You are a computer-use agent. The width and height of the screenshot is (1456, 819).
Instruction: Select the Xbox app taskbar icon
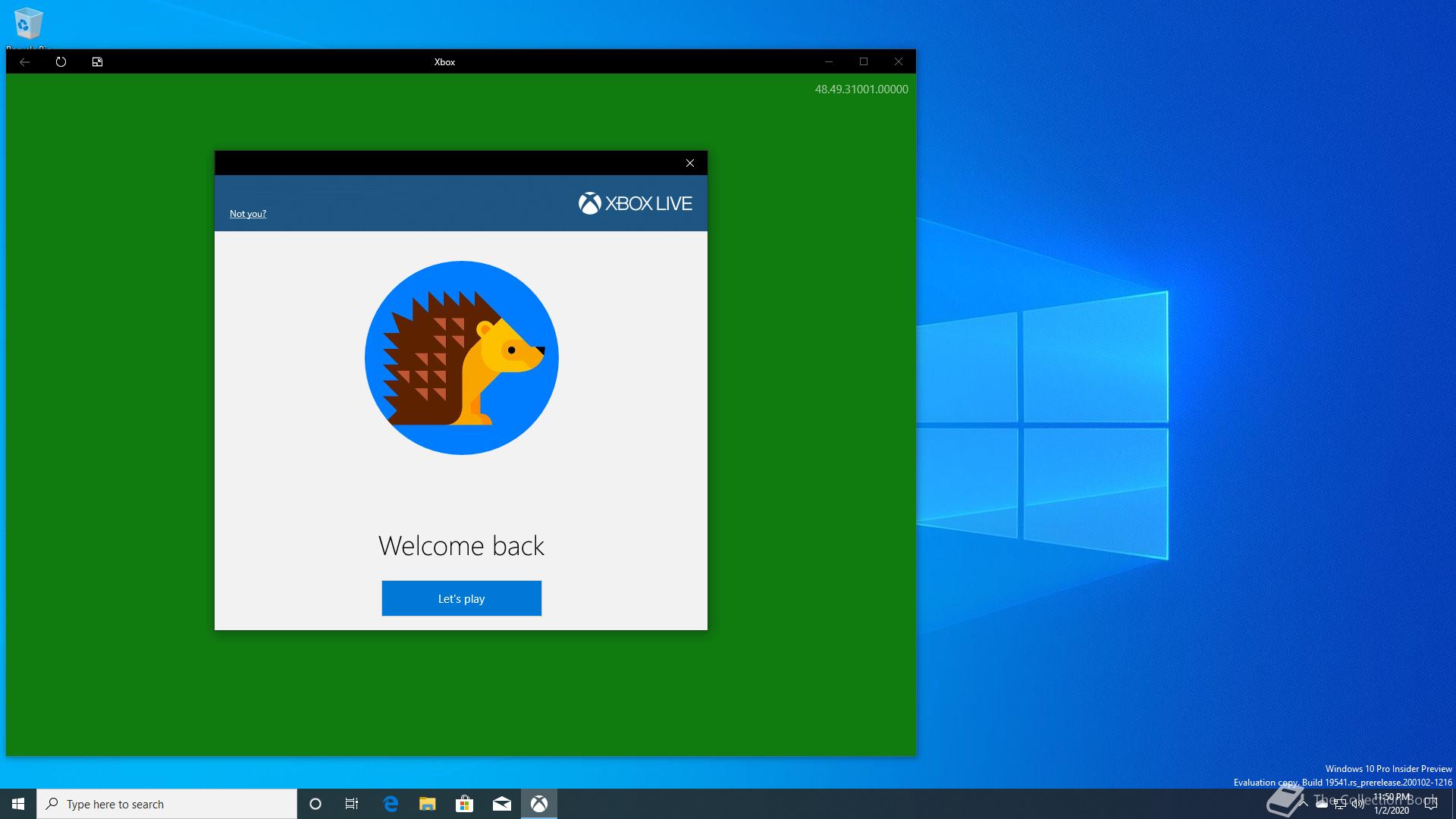pos(539,804)
